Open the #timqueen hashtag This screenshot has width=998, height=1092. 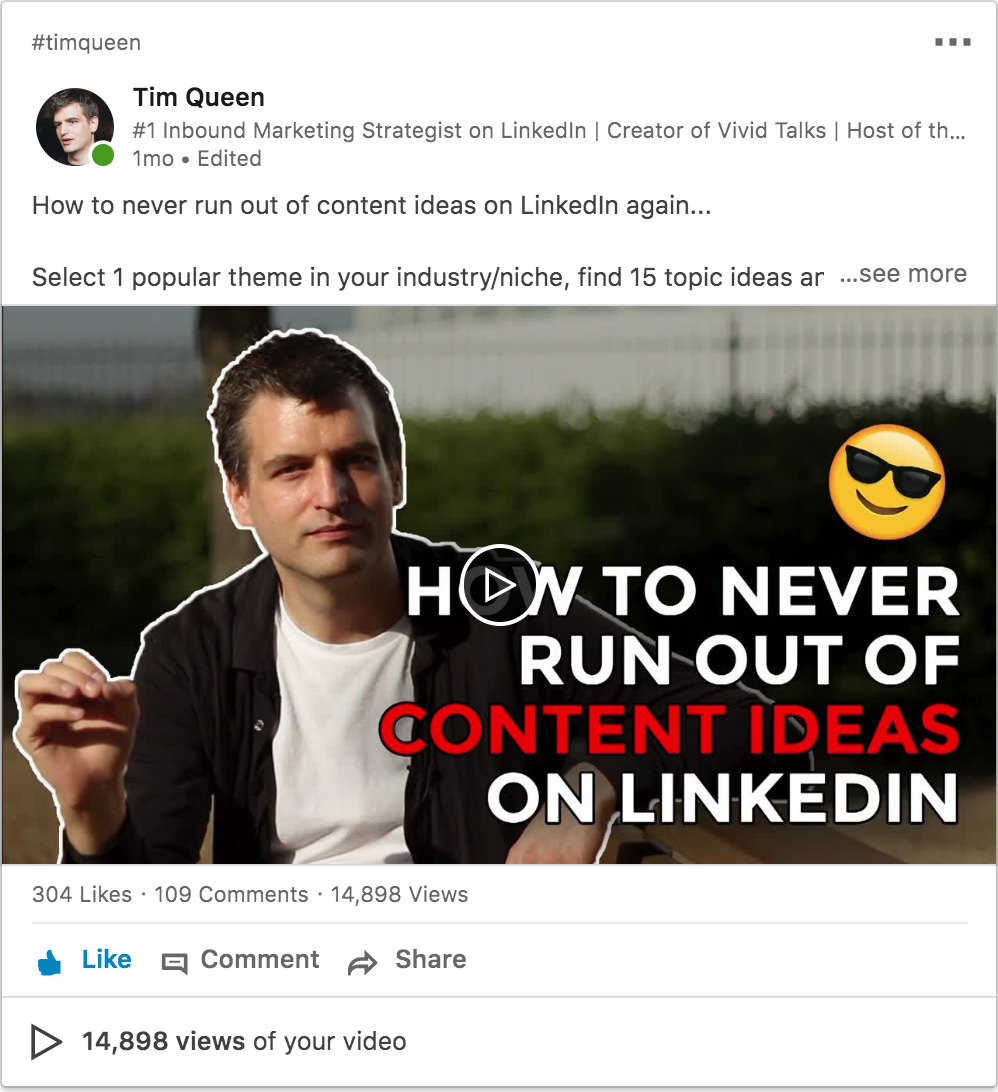pyautogui.click(x=86, y=43)
